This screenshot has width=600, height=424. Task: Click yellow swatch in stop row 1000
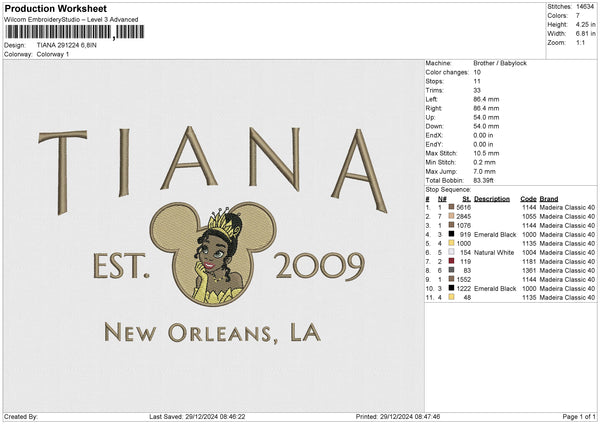[x=452, y=243]
